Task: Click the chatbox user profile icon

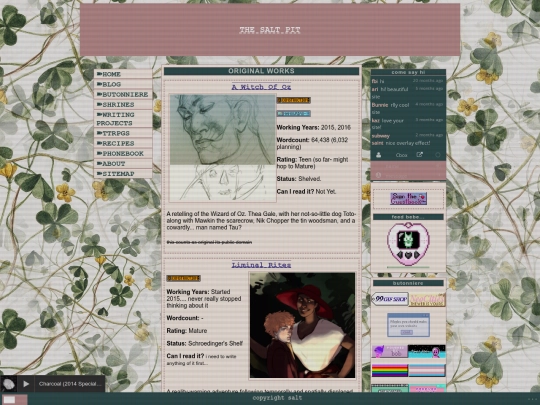Action: pyautogui.click(x=378, y=155)
